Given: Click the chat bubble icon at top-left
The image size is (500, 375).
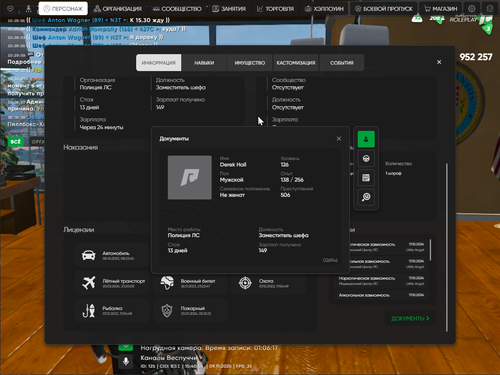Looking at the screenshot, I should [x=10, y=9].
